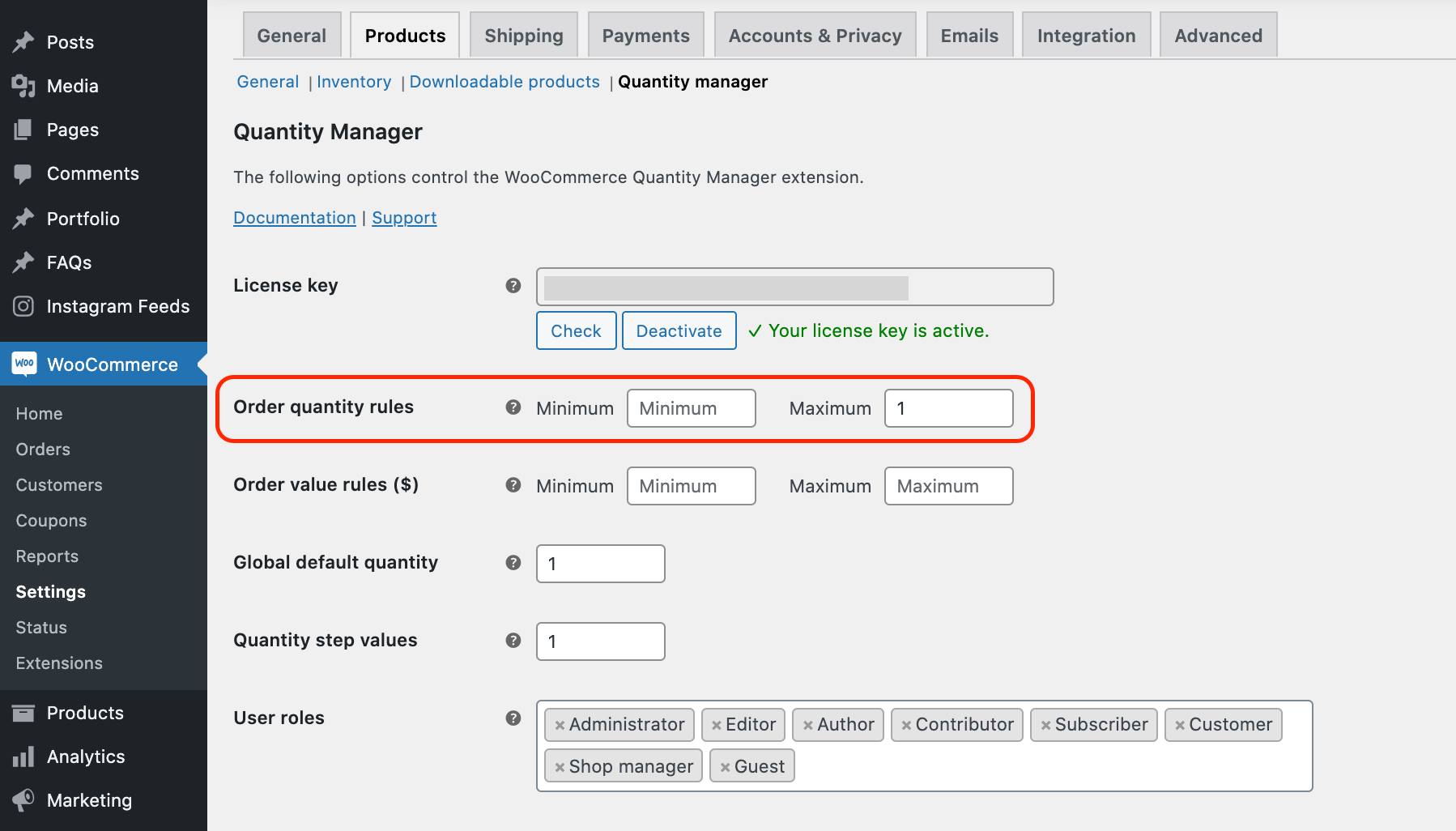Image resolution: width=1456 pixels, height=831 pixels.
Task: Open the Orders submenu item
Action: tap(43, 450)
